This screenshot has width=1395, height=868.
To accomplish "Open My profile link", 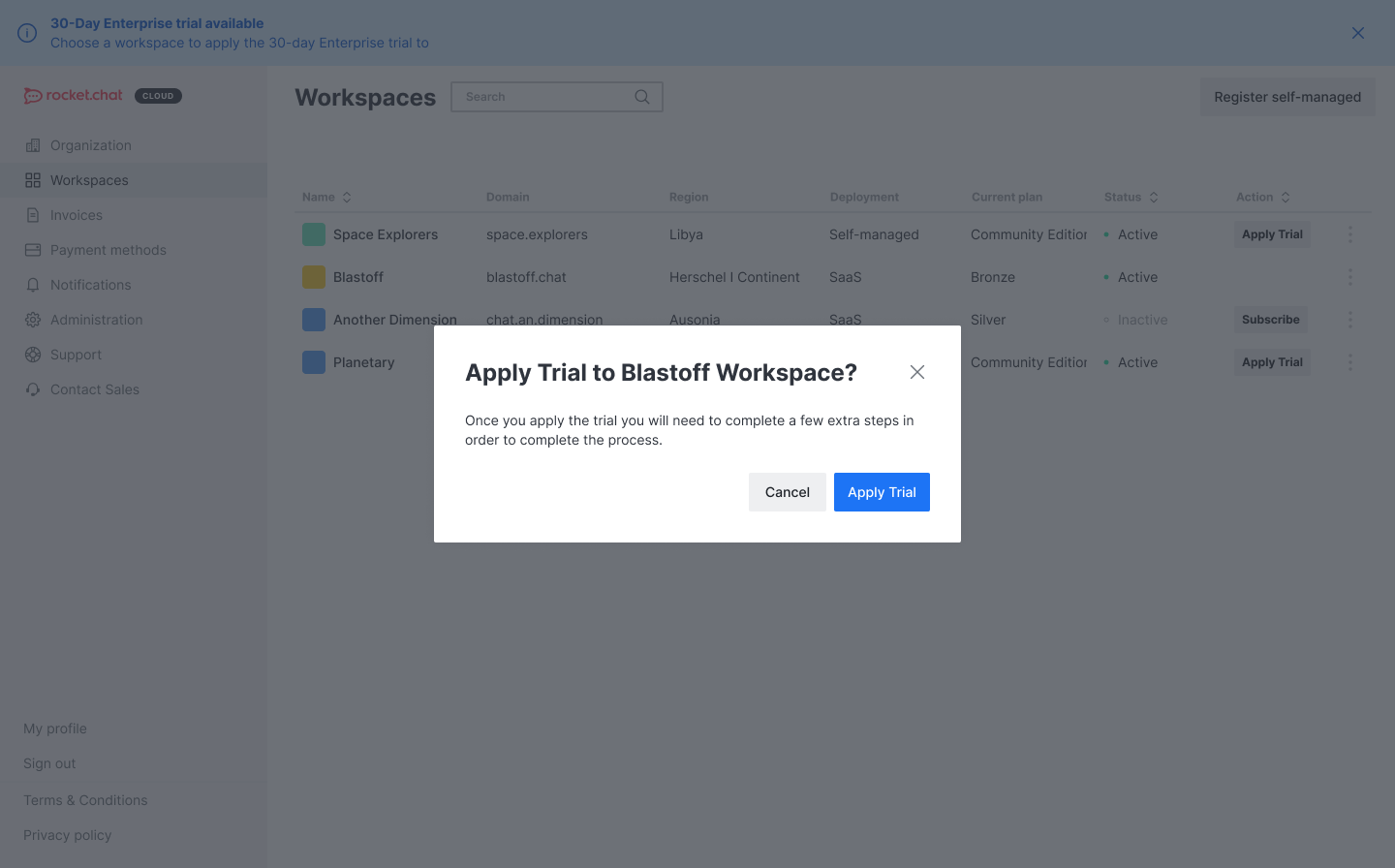I will click(x=55, y=728).
